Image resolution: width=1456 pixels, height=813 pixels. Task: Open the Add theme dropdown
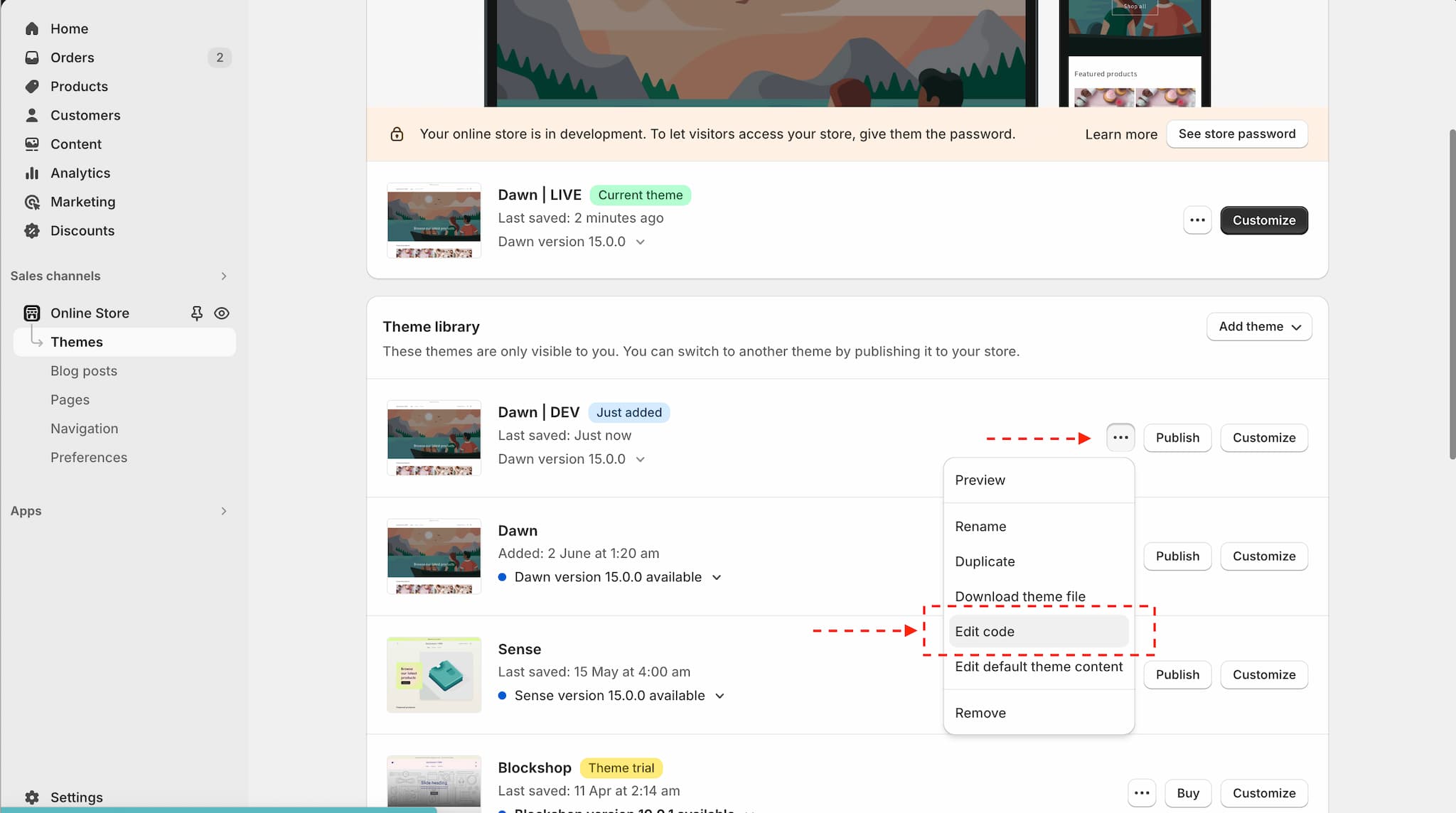click(1259, 327)
